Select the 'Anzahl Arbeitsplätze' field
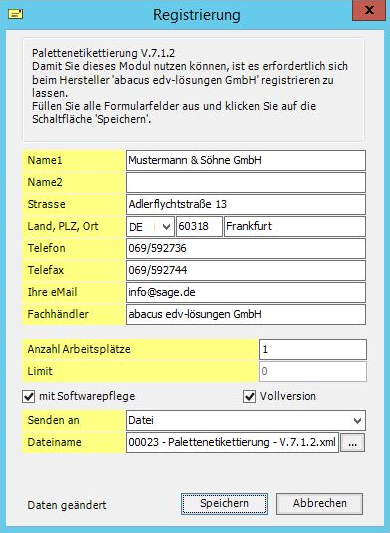Screen dimensions: 390x533 click(x=313, y=349)
